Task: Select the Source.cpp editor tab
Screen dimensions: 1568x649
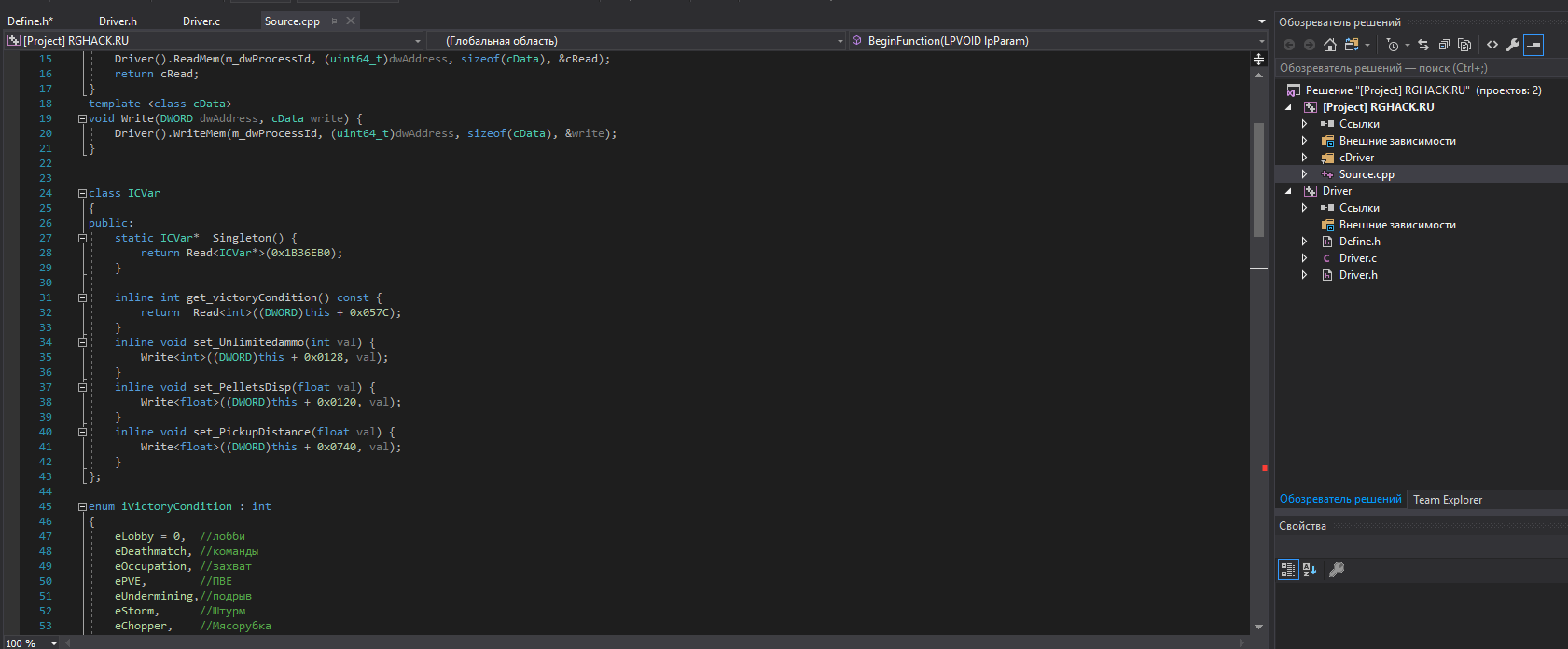Action: click(x=292, y=21)
